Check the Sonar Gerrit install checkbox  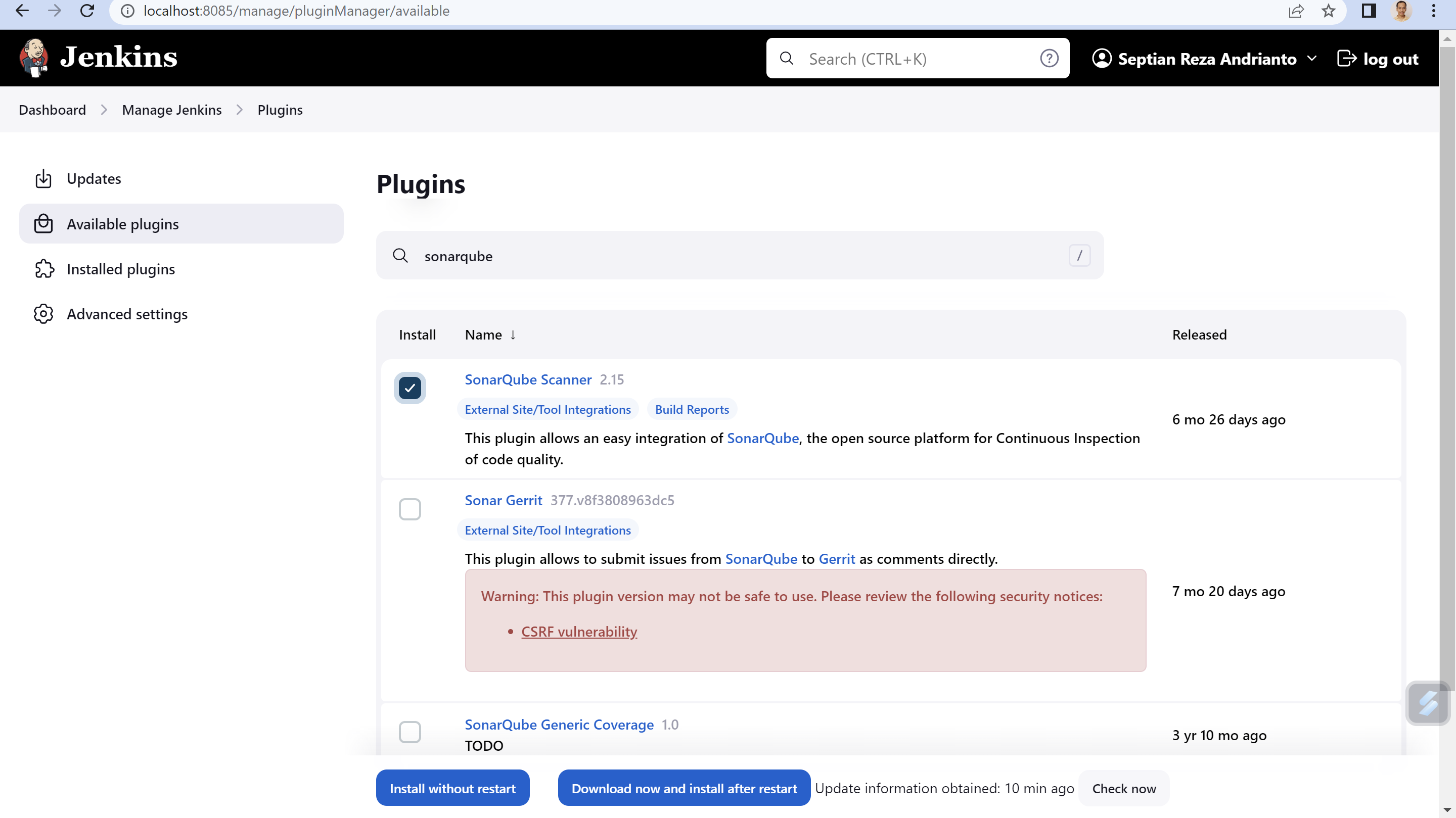[x=410, y=509]
